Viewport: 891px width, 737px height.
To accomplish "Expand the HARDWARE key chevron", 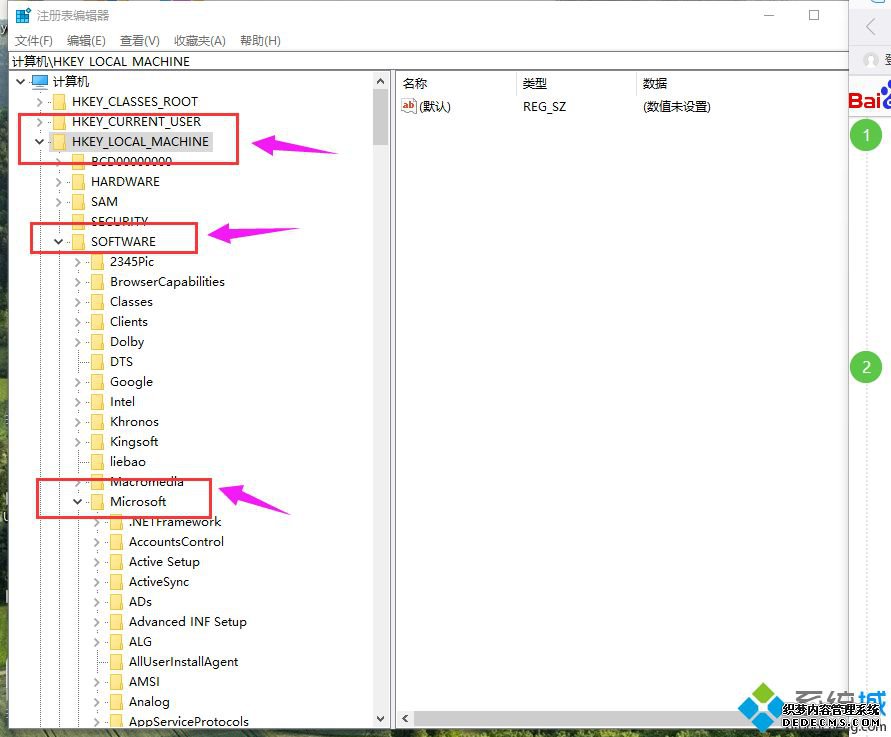I will (59, 182).
